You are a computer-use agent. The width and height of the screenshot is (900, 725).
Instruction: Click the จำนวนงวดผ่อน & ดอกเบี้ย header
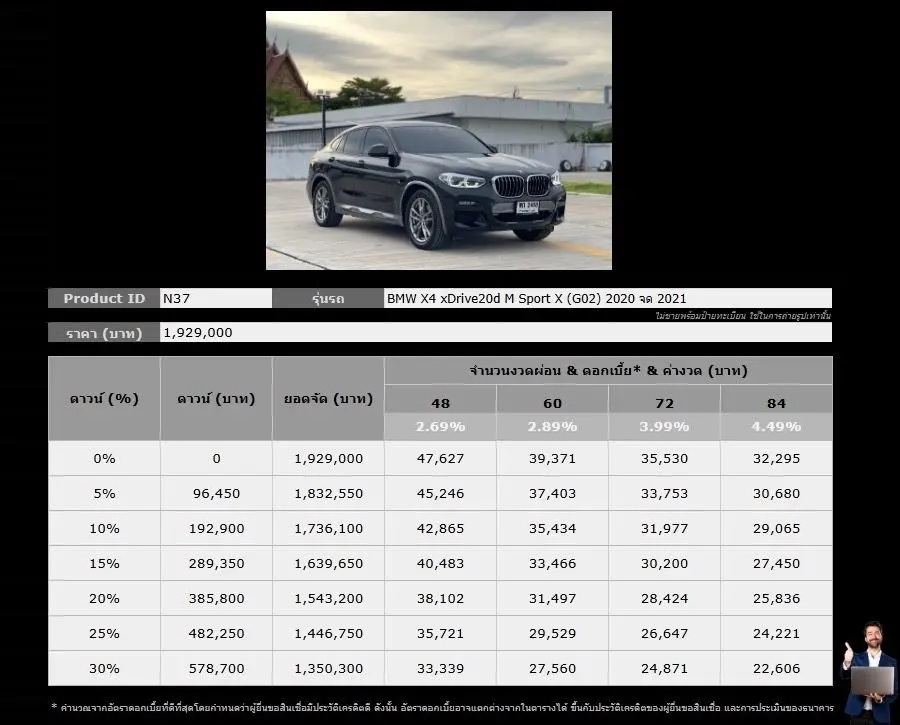pos(608,370)
